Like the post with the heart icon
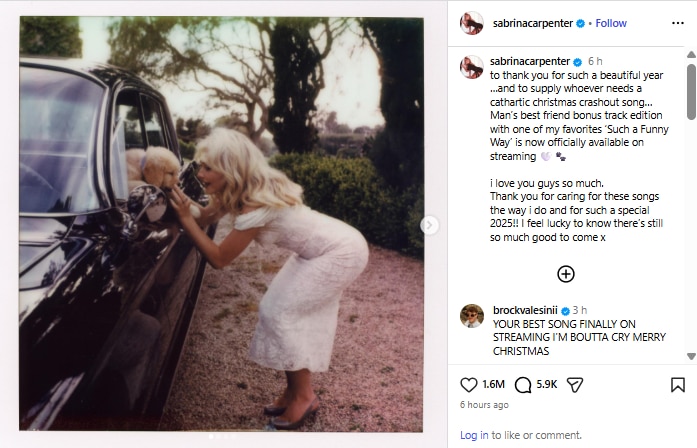697x448 pixels. [x=469, y=385]
